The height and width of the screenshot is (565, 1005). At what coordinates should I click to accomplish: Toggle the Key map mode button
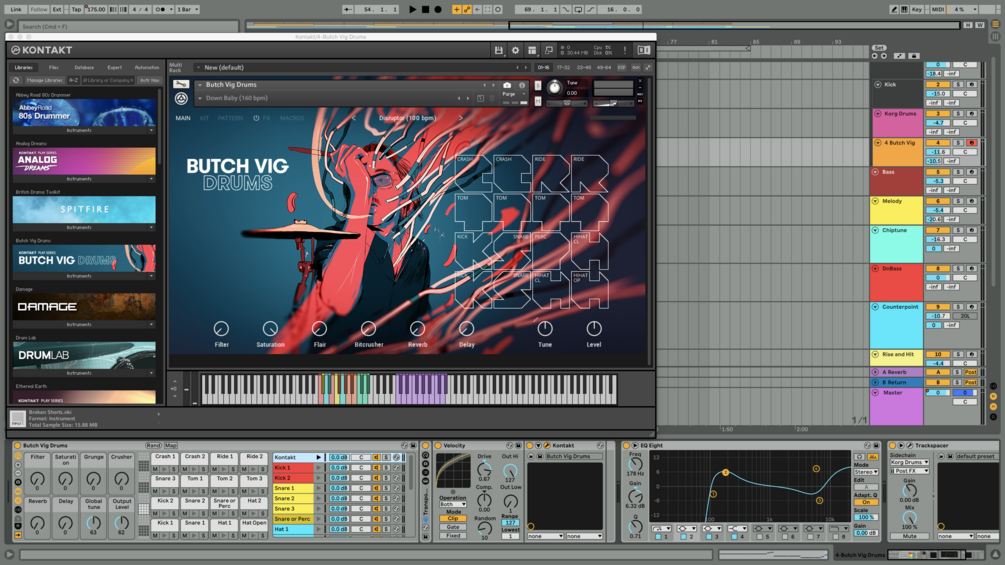coord(917,10)
